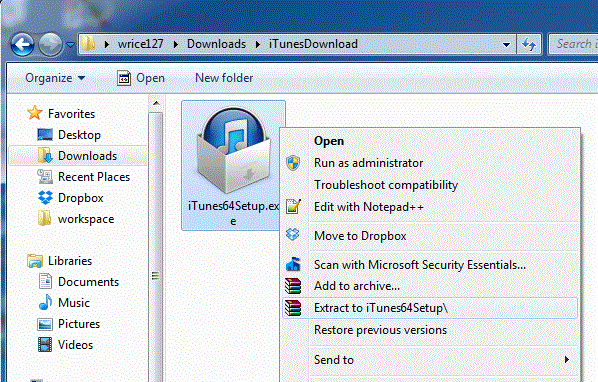The width and height of the screenshot is (598, 382).
Task: Click the Notepad++ icon in the menu
Action: pyautogui.click(x=293, y=207)
